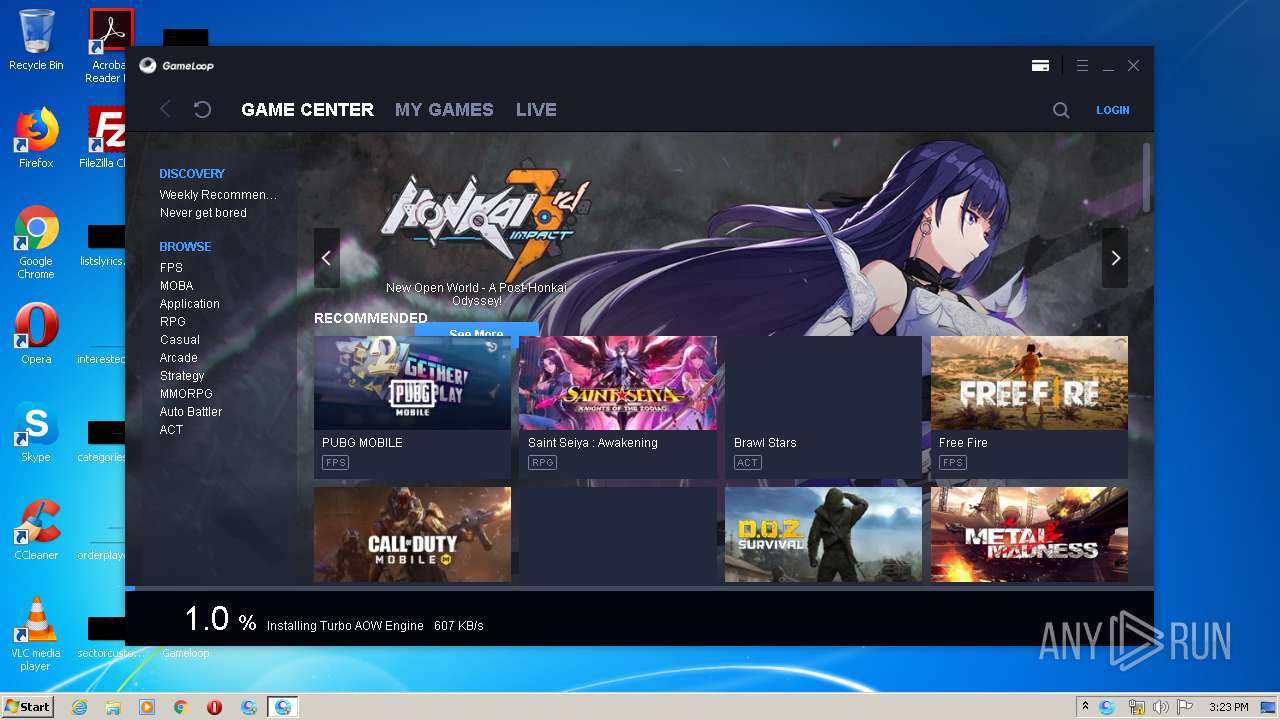Screen dimensions: 1280x720
Task: Click the 'Installing Turbo AOW Engine' status text
Action: click(x=345, y=626)
